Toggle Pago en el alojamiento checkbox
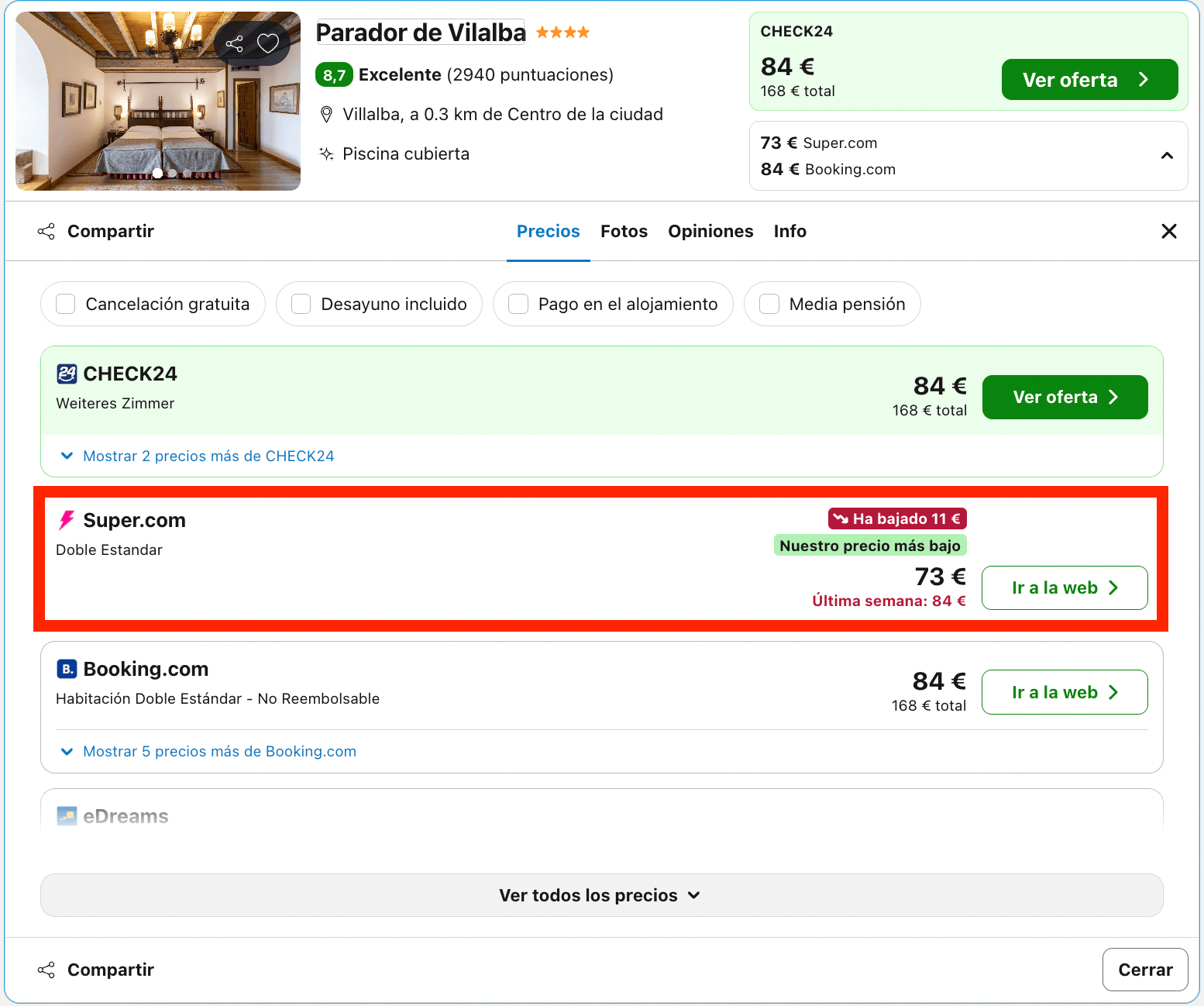Viewport: 1204px width, 1006px height. (518, 304)
